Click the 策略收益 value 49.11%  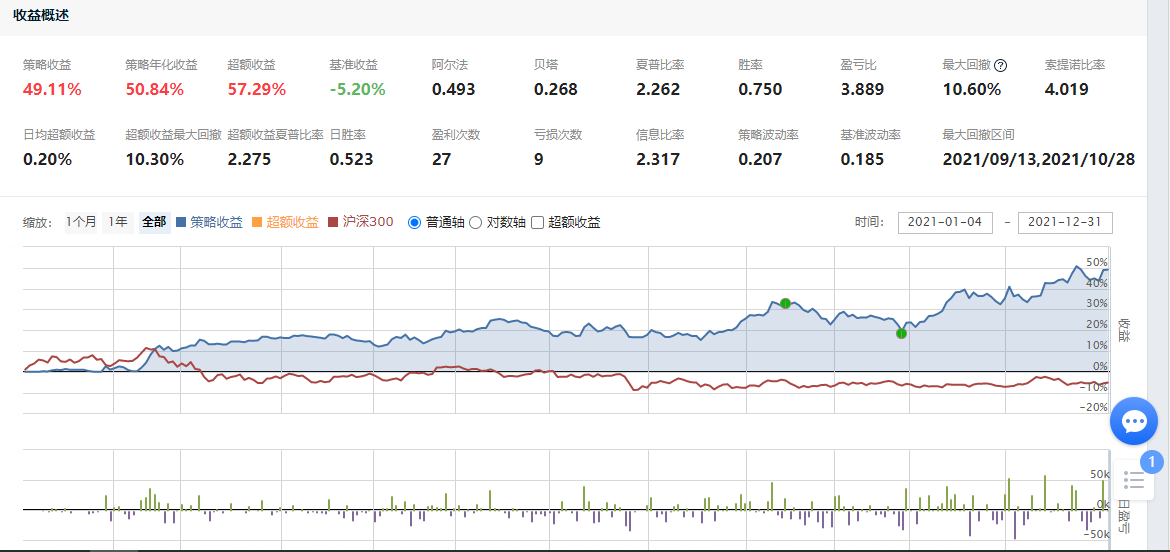[52, 90]
